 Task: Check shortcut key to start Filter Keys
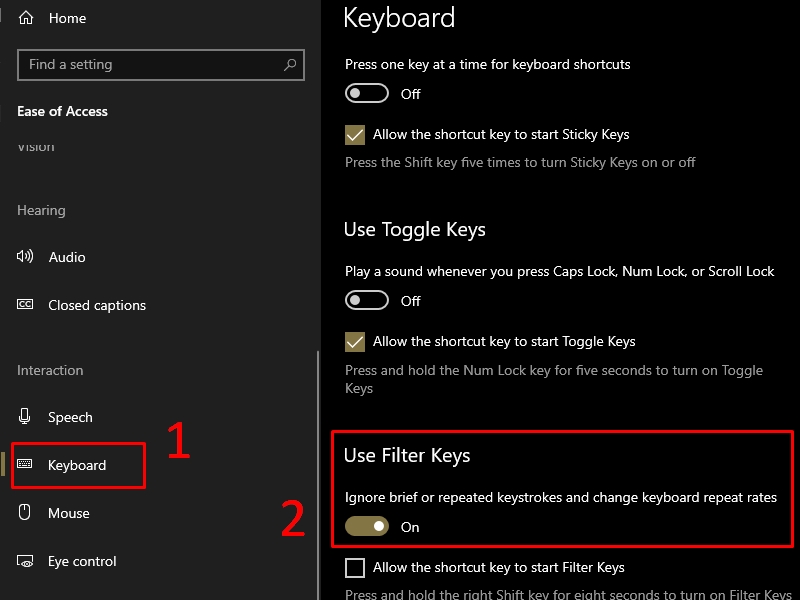(x=355, y=567)
